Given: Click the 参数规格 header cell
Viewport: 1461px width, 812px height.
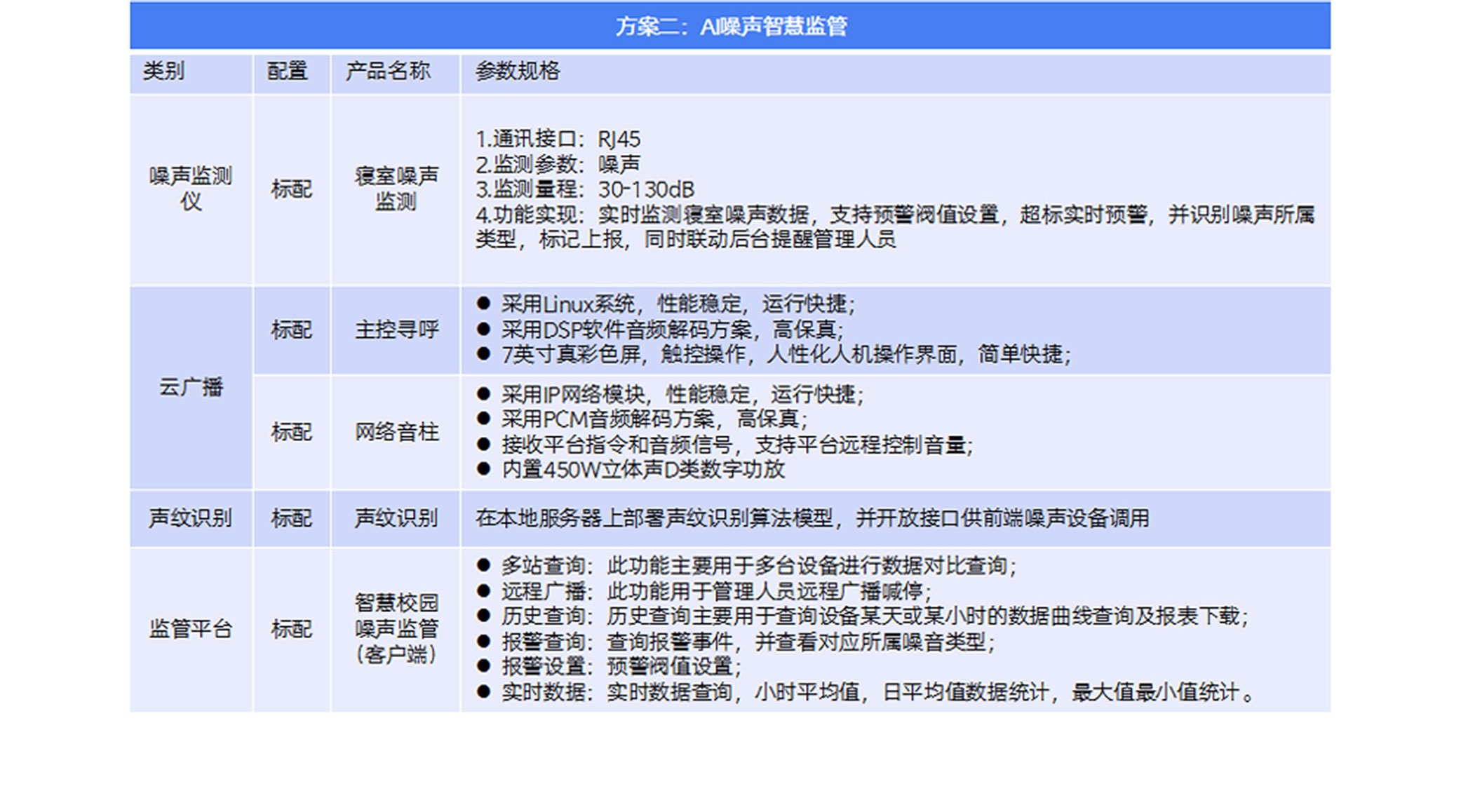Looking at the screenshot, I should (518, 71).
